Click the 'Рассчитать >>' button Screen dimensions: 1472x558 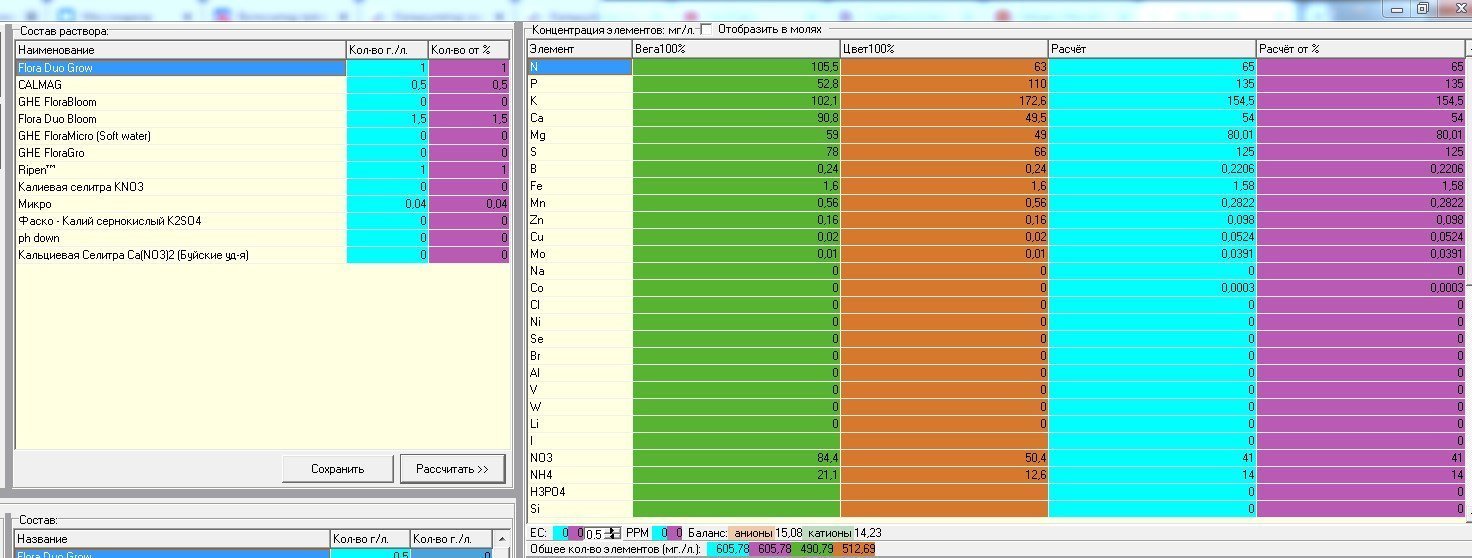pos(452,468)
